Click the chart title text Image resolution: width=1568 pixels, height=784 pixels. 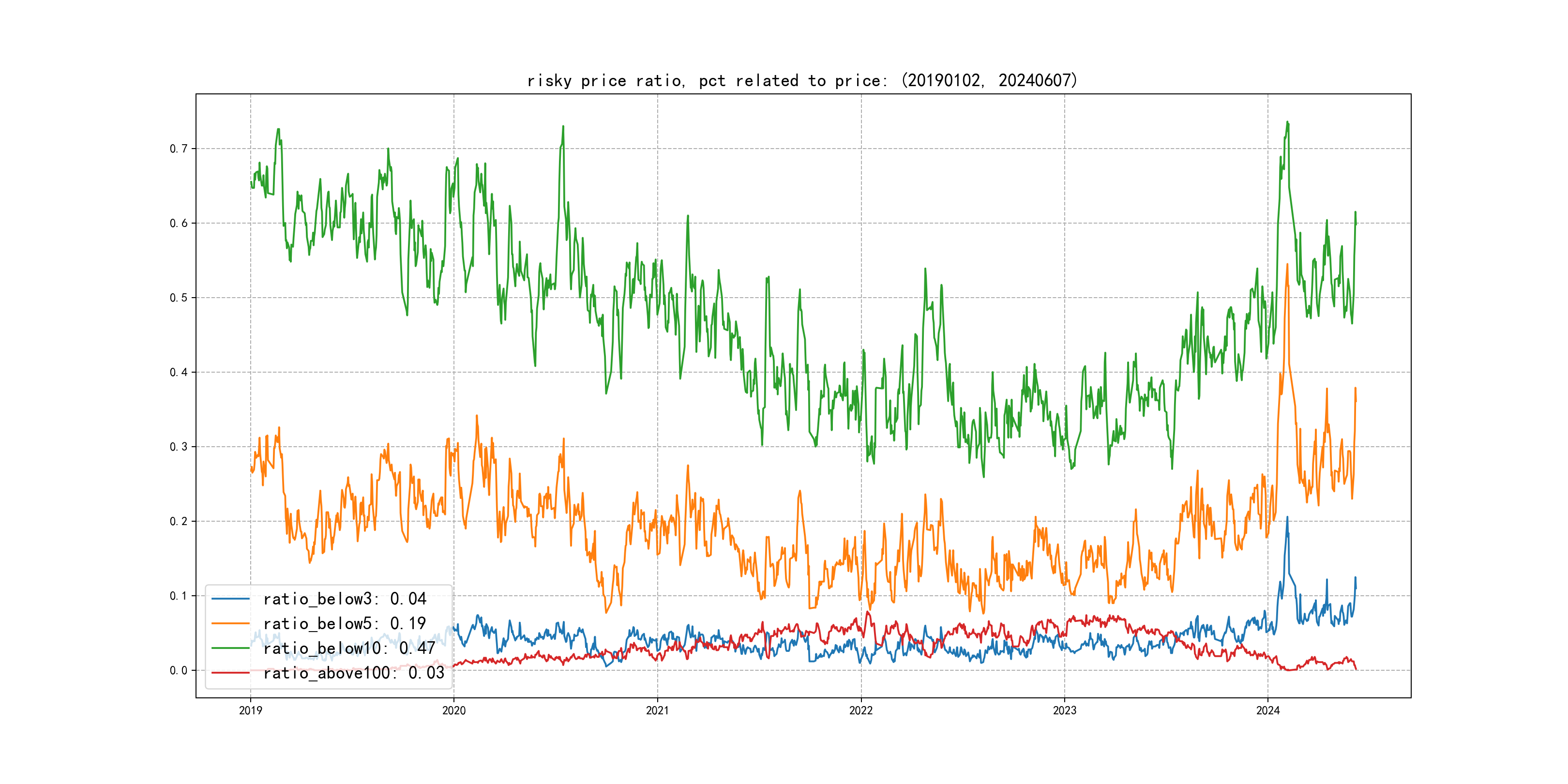coord(802,80)
